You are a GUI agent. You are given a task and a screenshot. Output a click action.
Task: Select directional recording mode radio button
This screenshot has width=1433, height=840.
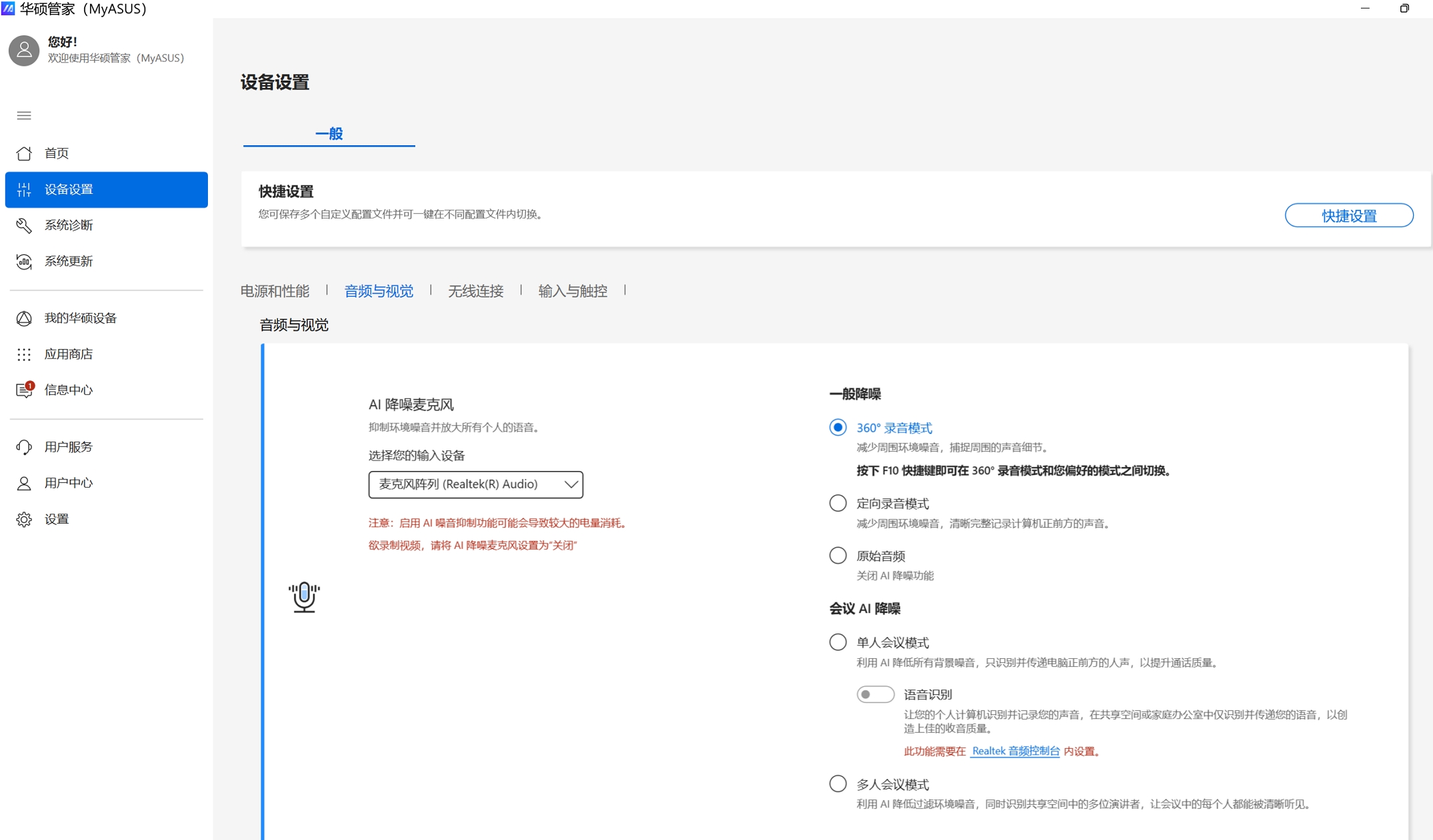tap(838, 503)
